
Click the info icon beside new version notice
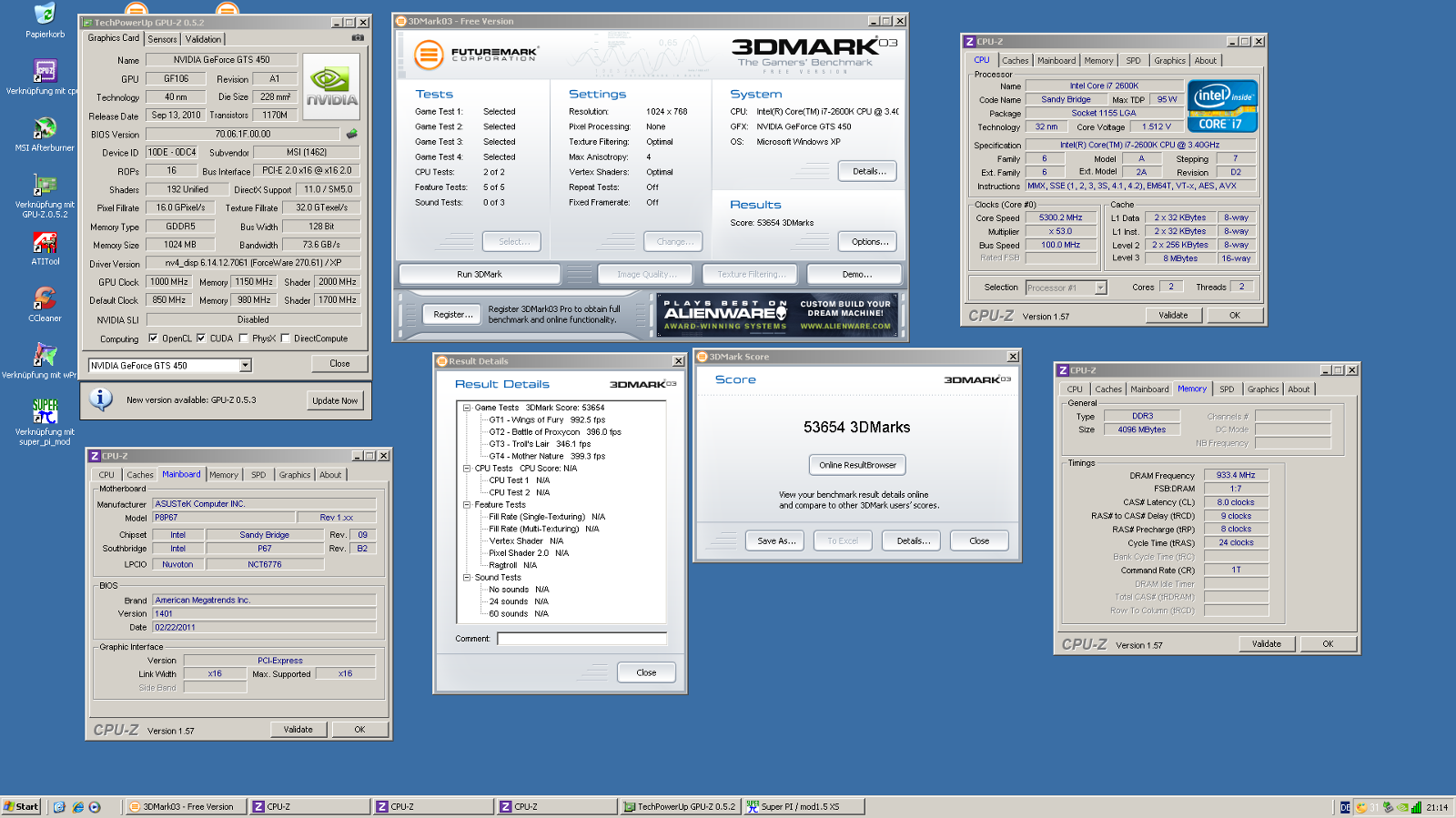pyautogui.click(x=101, y=399)
